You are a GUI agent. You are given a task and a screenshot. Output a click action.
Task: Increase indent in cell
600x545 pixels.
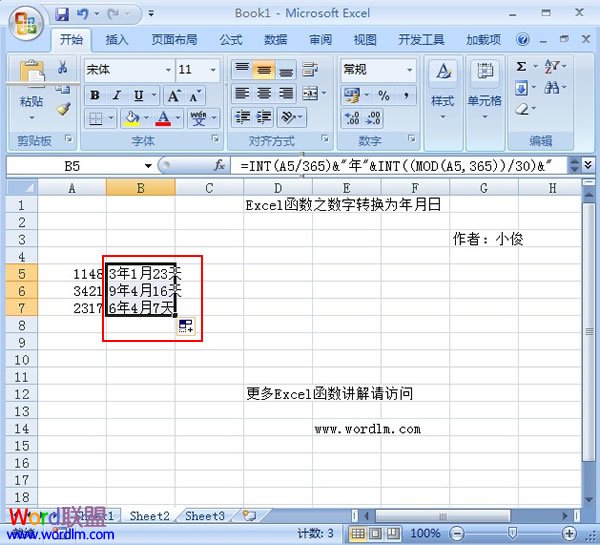pyautogui.click(x=264, y=117)
